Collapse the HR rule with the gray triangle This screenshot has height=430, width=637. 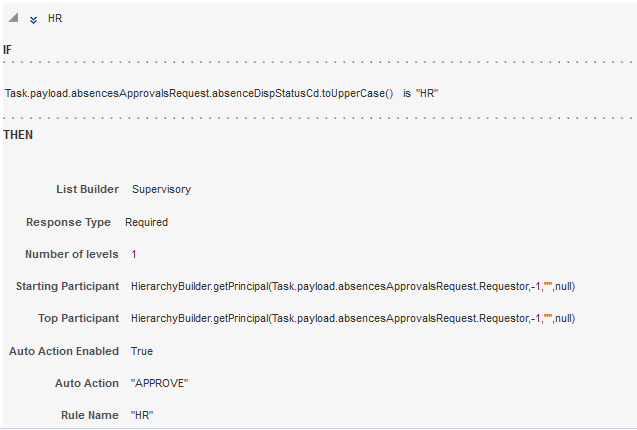[x=15, y=19]
